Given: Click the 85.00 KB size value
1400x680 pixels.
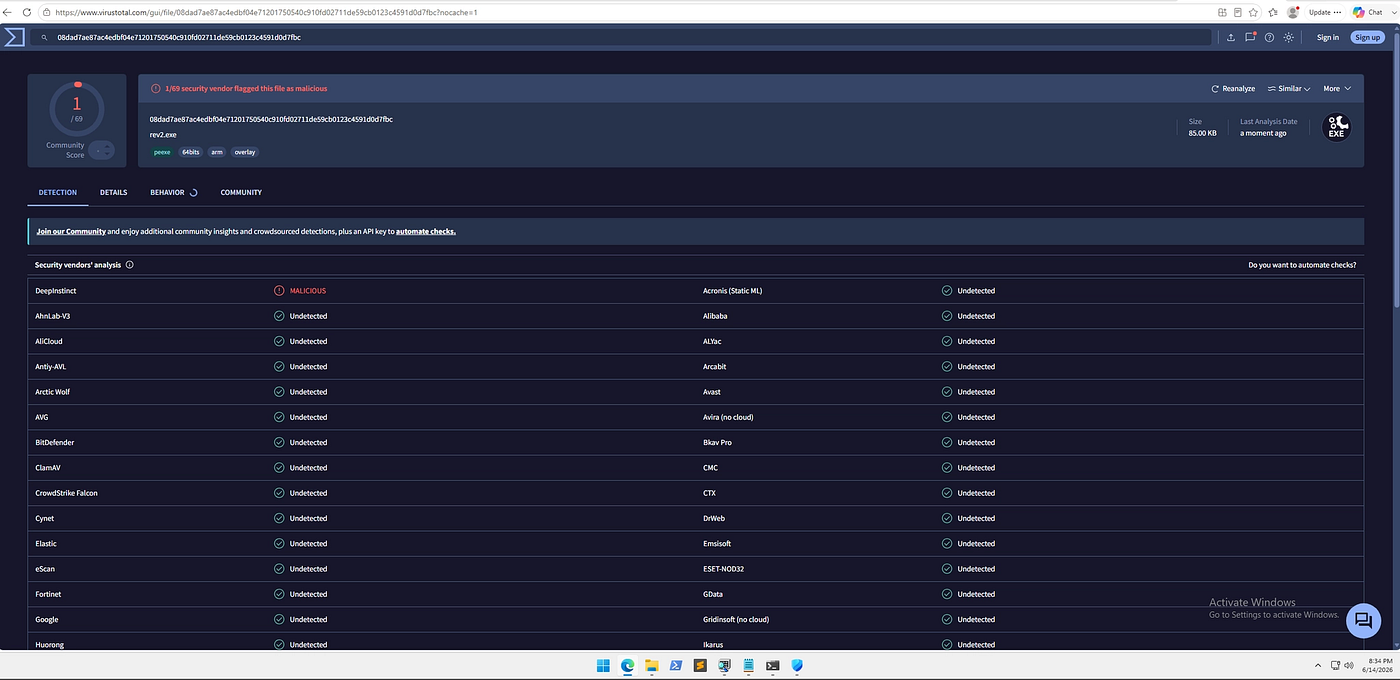Looking at the screenshot, I should [x=1202, y=133].
